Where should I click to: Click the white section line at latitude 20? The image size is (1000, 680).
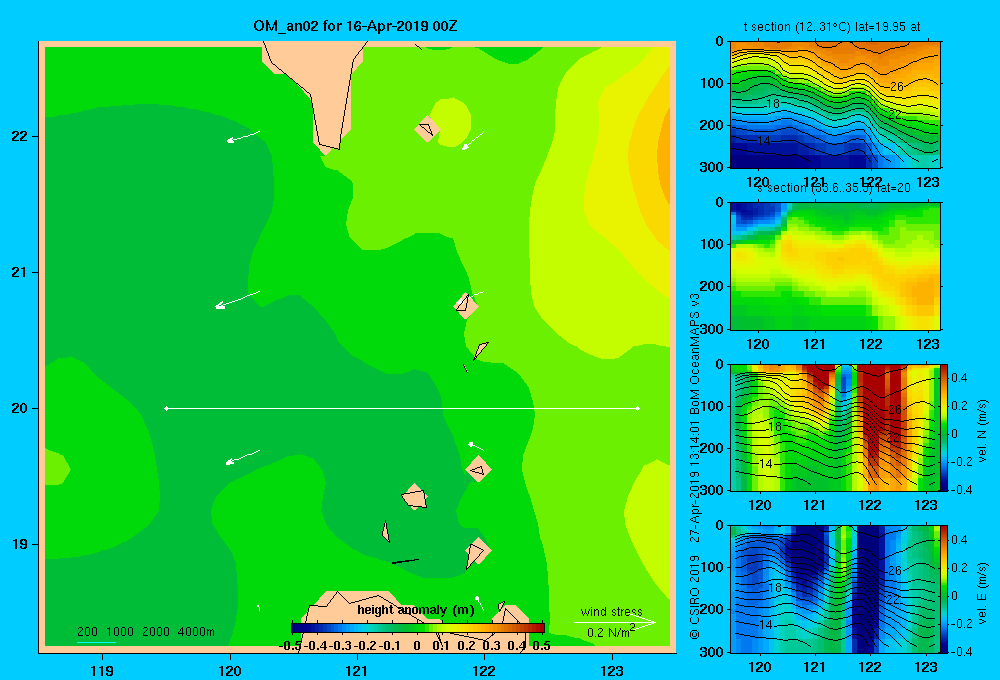coord(402,408)
